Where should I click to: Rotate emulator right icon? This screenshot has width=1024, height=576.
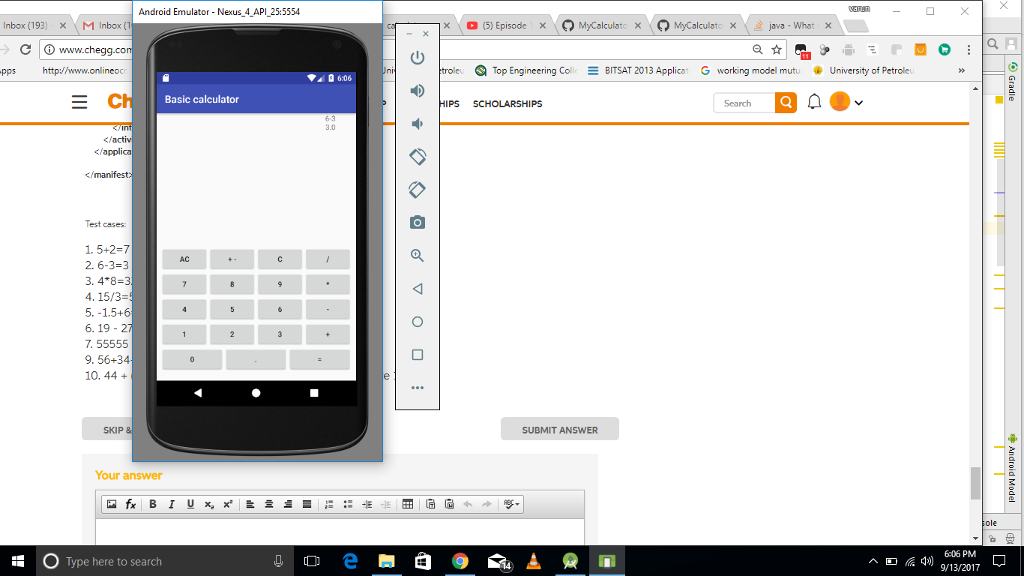tap(417, 190)
